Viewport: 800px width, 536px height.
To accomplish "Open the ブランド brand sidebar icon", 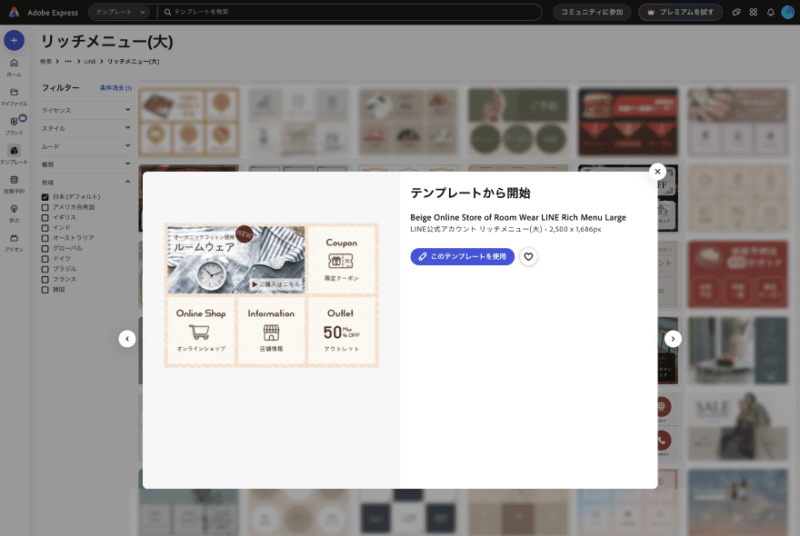I will coord(14,125).
